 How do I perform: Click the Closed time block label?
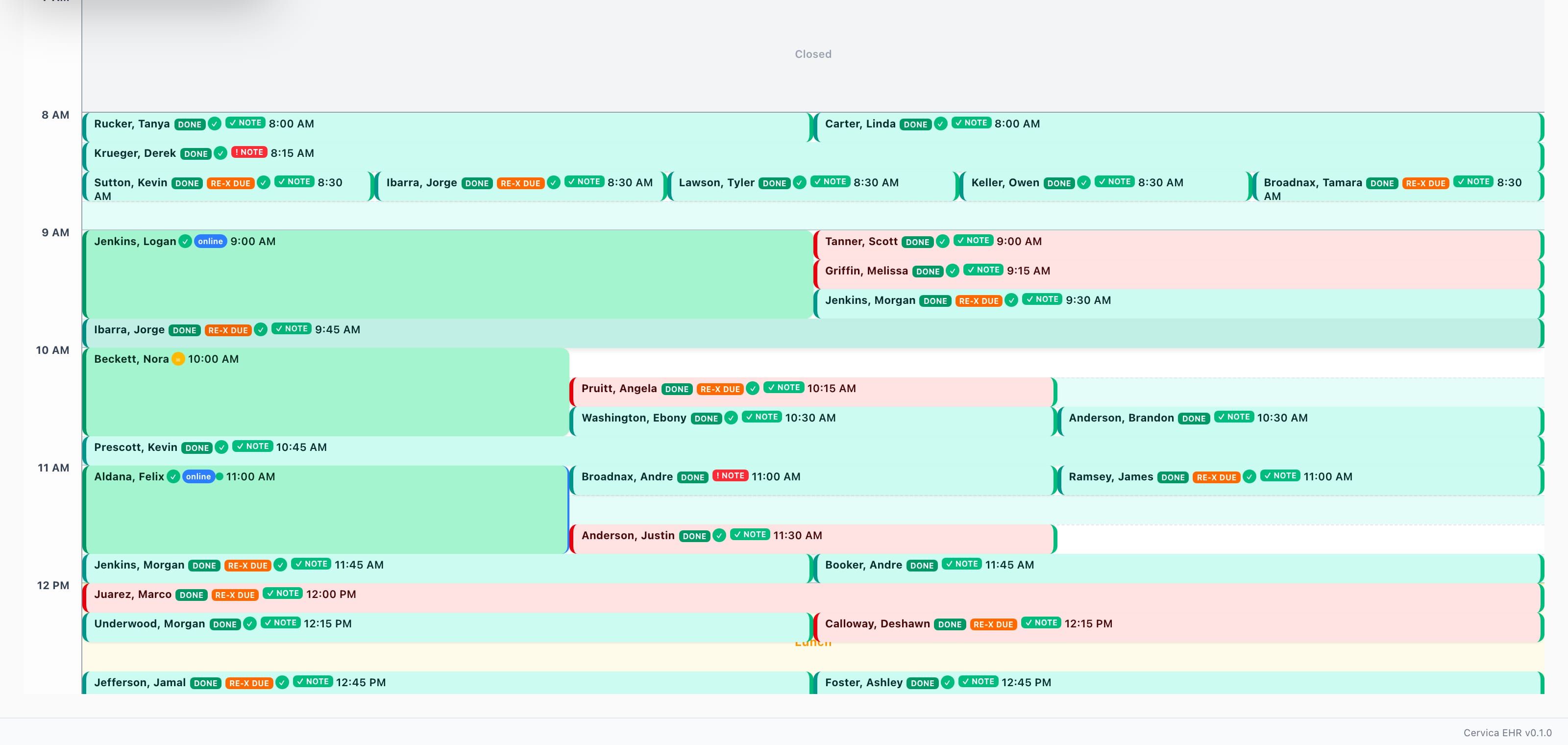click(812, 54)
